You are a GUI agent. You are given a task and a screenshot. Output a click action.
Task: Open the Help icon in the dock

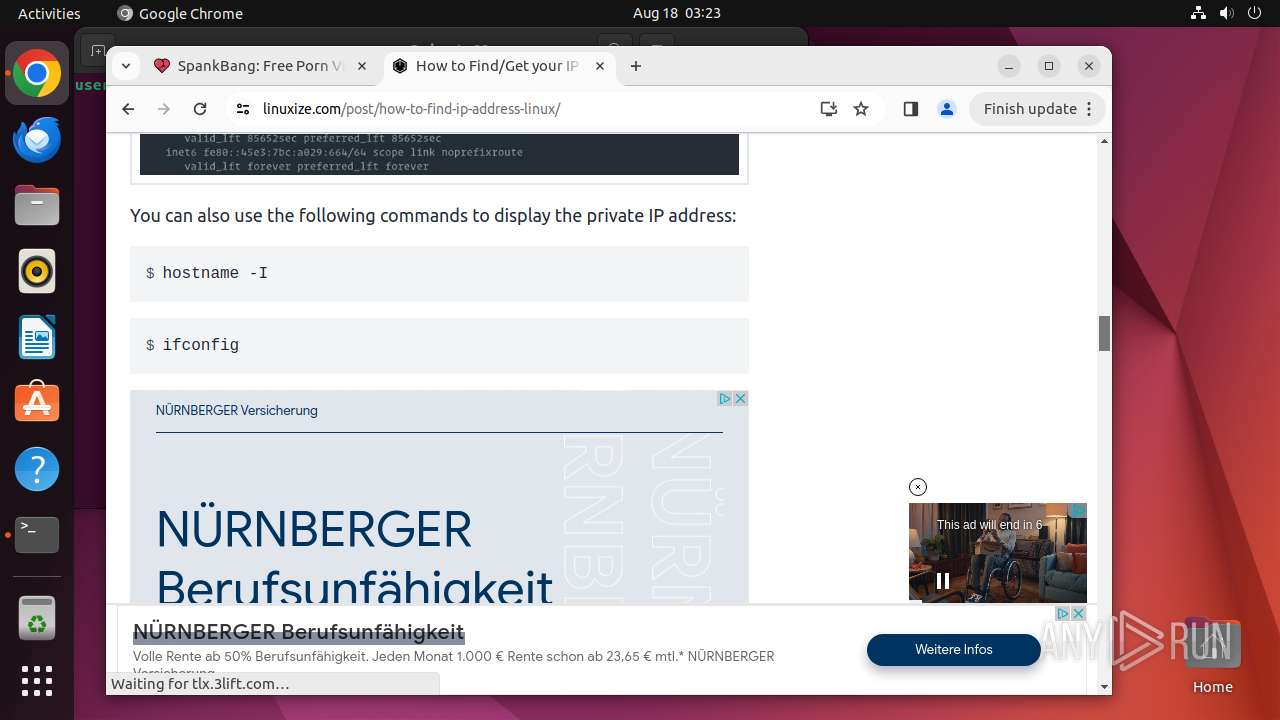[x=37, y=469]
